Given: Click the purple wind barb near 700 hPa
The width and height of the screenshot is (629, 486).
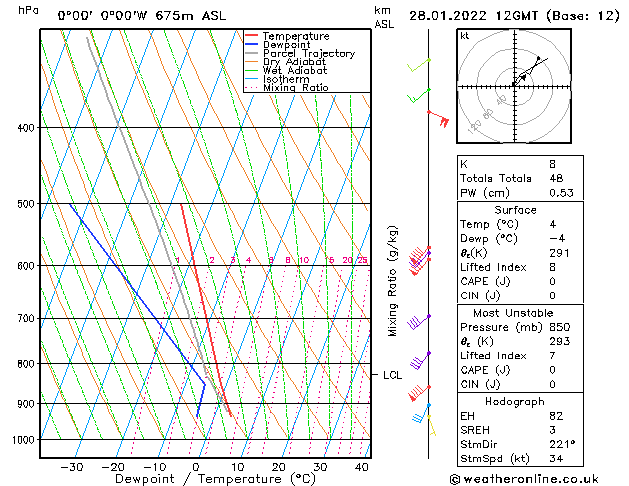Looking at the screenshot, I should (x=419, y=322).
